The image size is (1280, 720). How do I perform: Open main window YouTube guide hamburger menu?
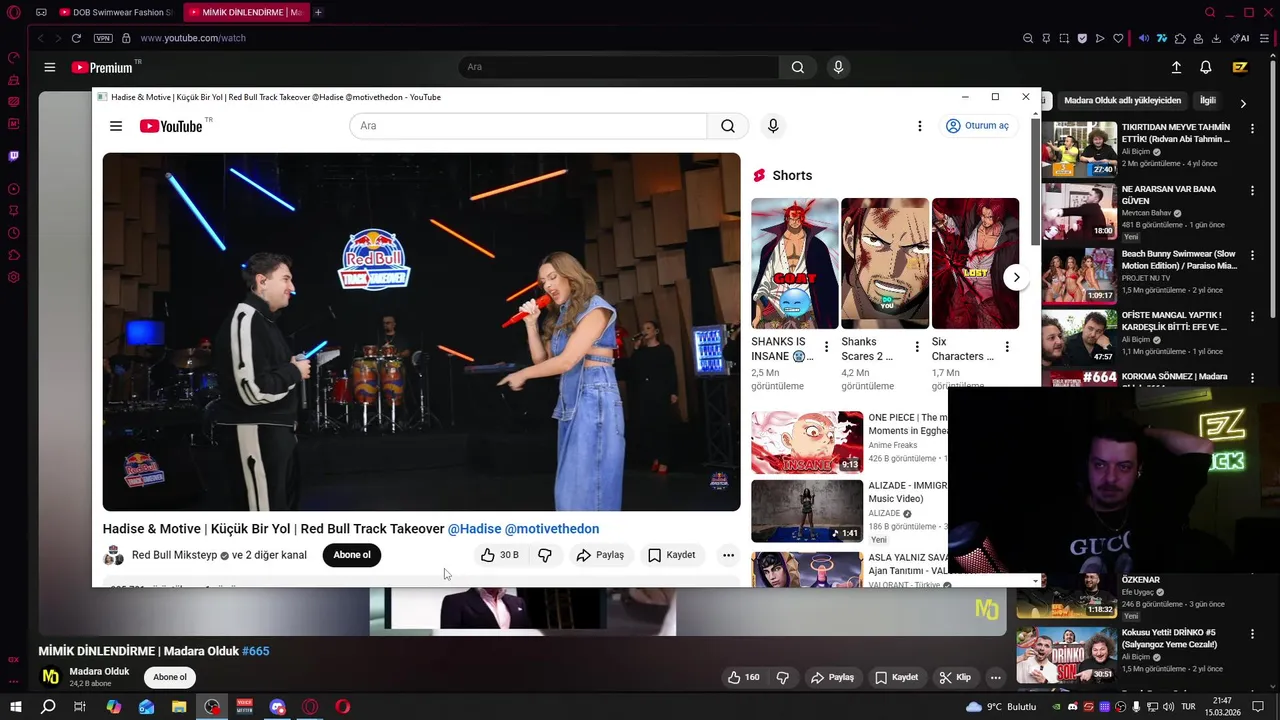(x=50, y=67)
